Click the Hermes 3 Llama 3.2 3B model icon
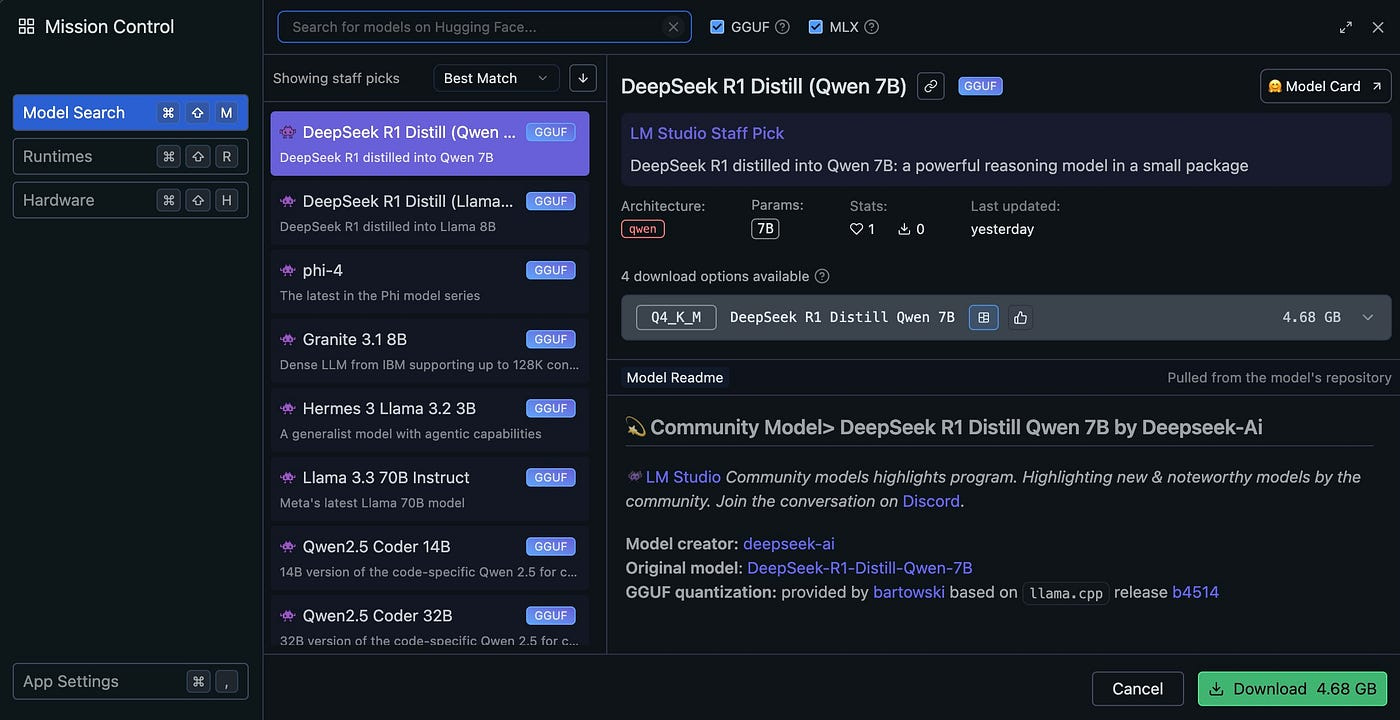Viewport: 1400px width, 720px height. (x=288, y=408)
